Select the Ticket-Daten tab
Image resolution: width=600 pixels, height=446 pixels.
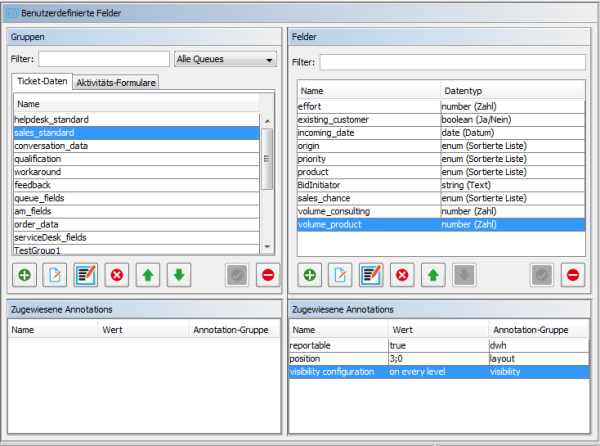[41, 82]
